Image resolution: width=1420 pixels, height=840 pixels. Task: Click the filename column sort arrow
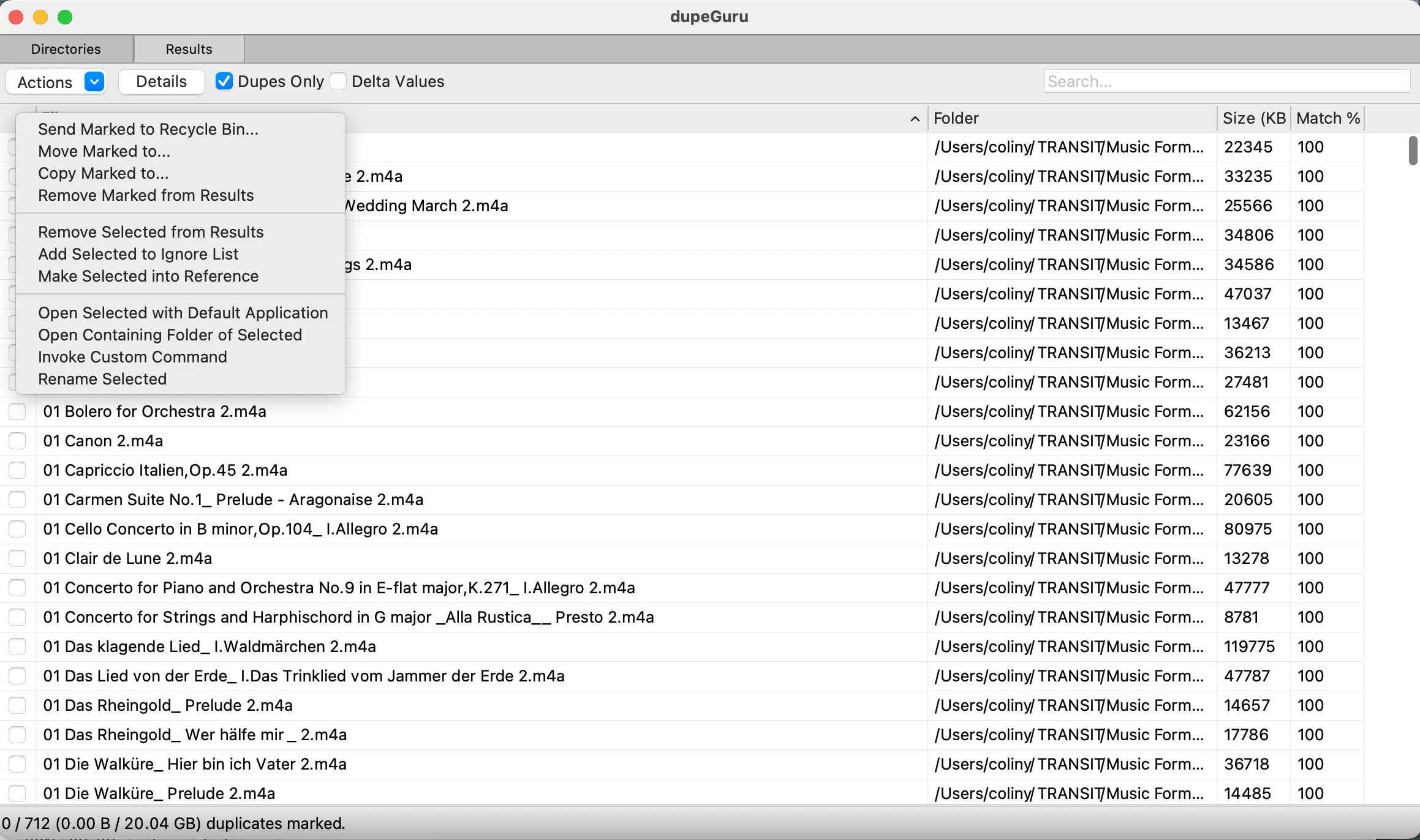(x=915, y=119)
